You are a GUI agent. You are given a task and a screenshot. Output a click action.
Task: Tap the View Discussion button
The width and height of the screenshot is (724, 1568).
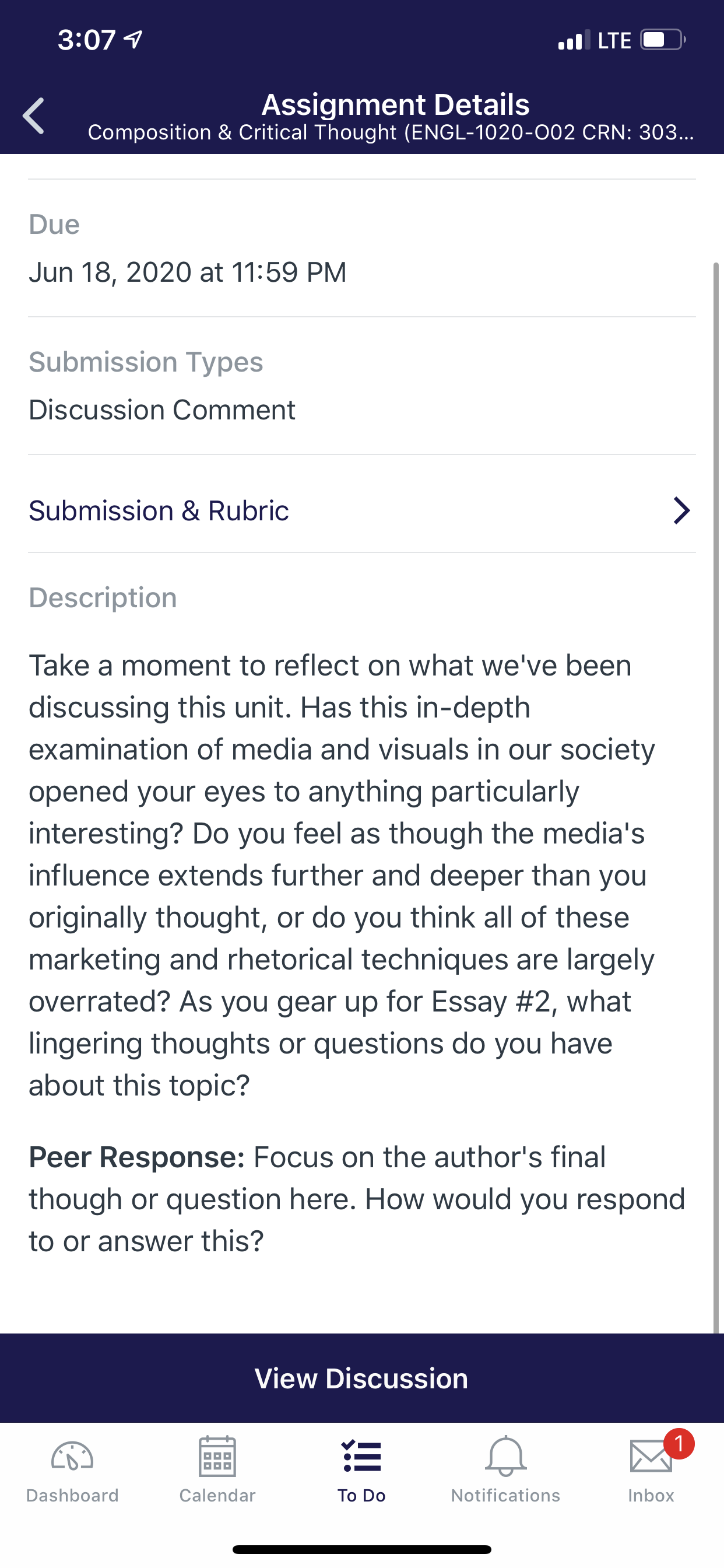click(x=361, y=1378)
